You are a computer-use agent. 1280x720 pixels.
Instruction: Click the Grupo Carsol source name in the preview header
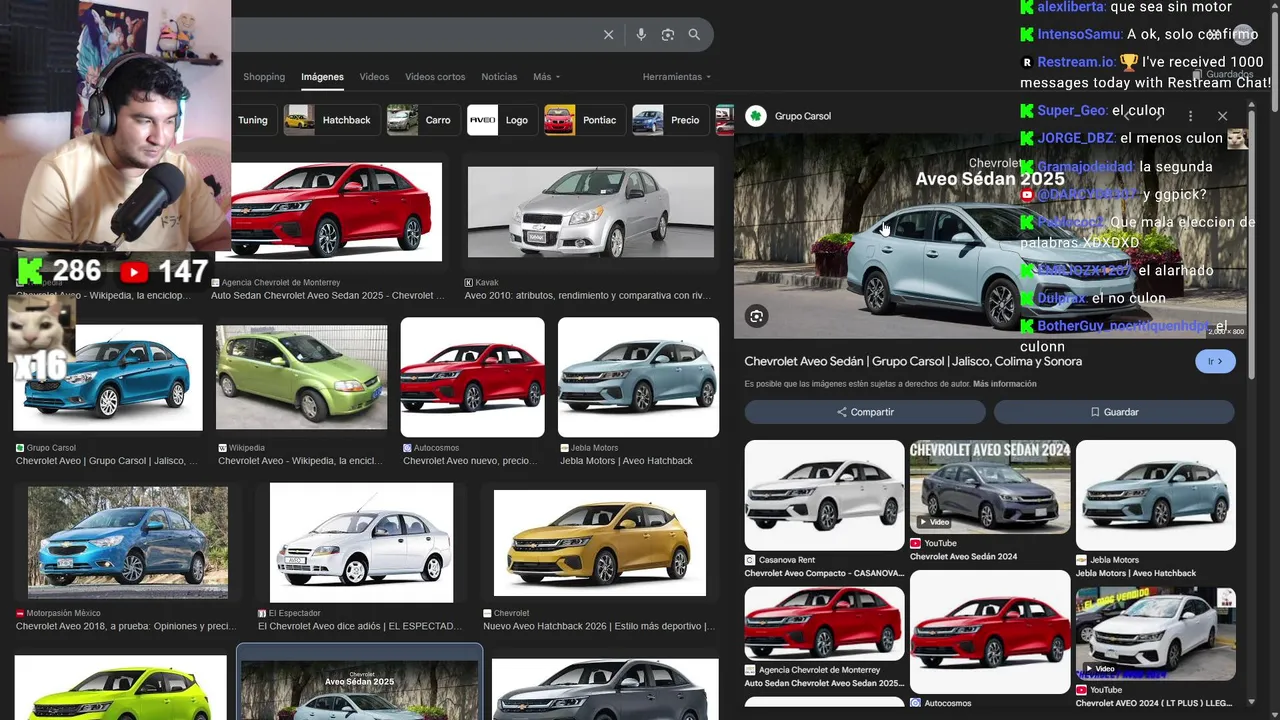click(x=802, y=116)
